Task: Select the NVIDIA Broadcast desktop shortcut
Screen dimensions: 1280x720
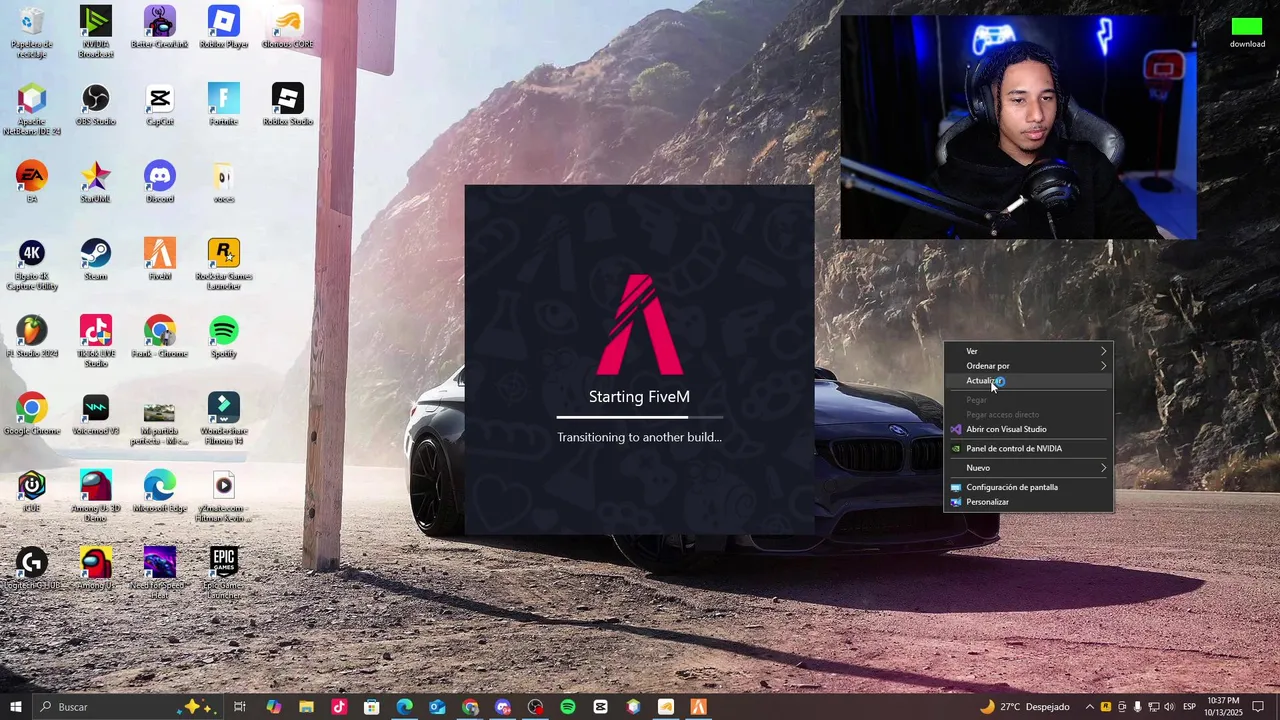Action: pos(96,32)
